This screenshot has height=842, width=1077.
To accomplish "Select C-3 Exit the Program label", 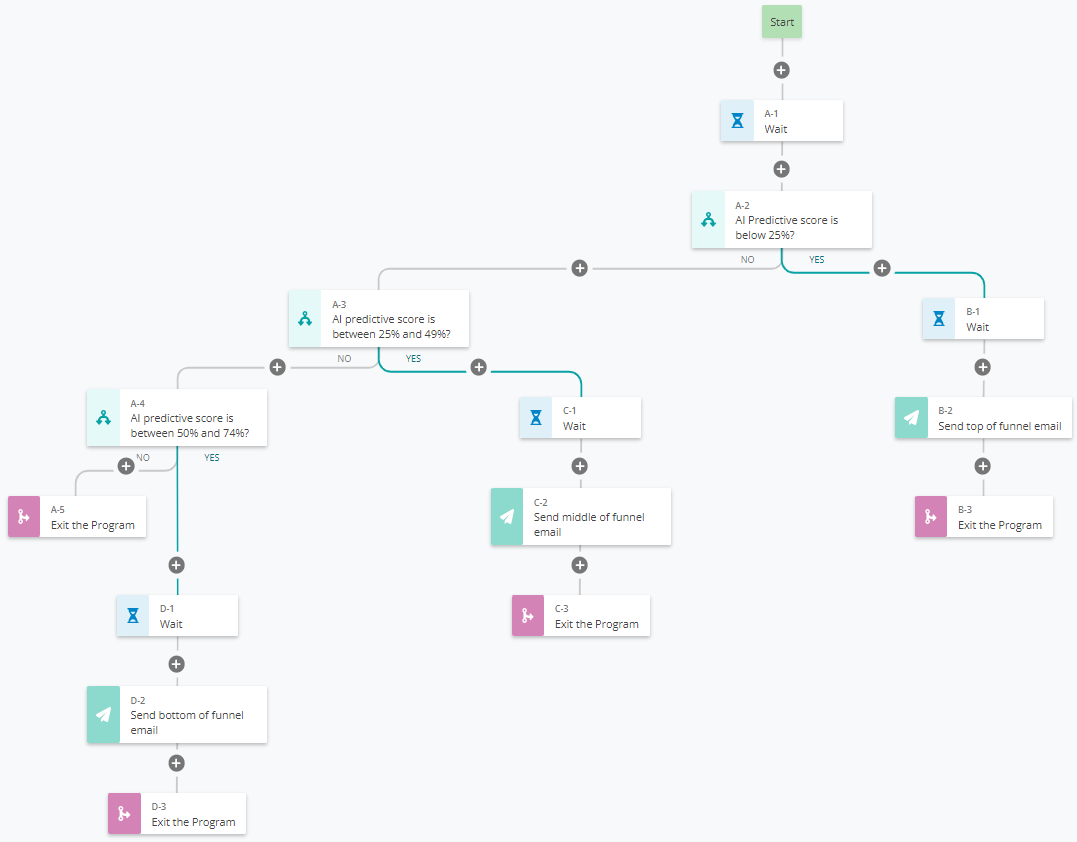I will coord(597,624).
